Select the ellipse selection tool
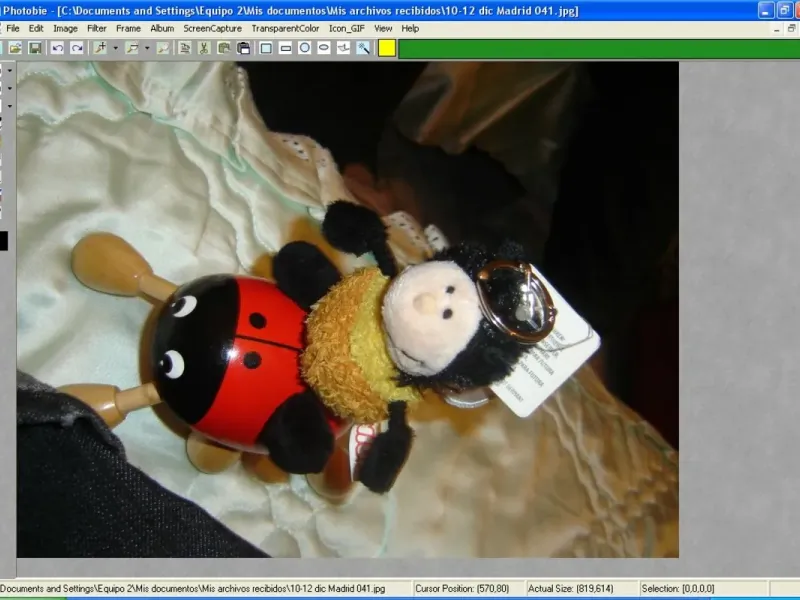Screen dimensions: 800x600 pyautogui.click(x=323, y=48)
